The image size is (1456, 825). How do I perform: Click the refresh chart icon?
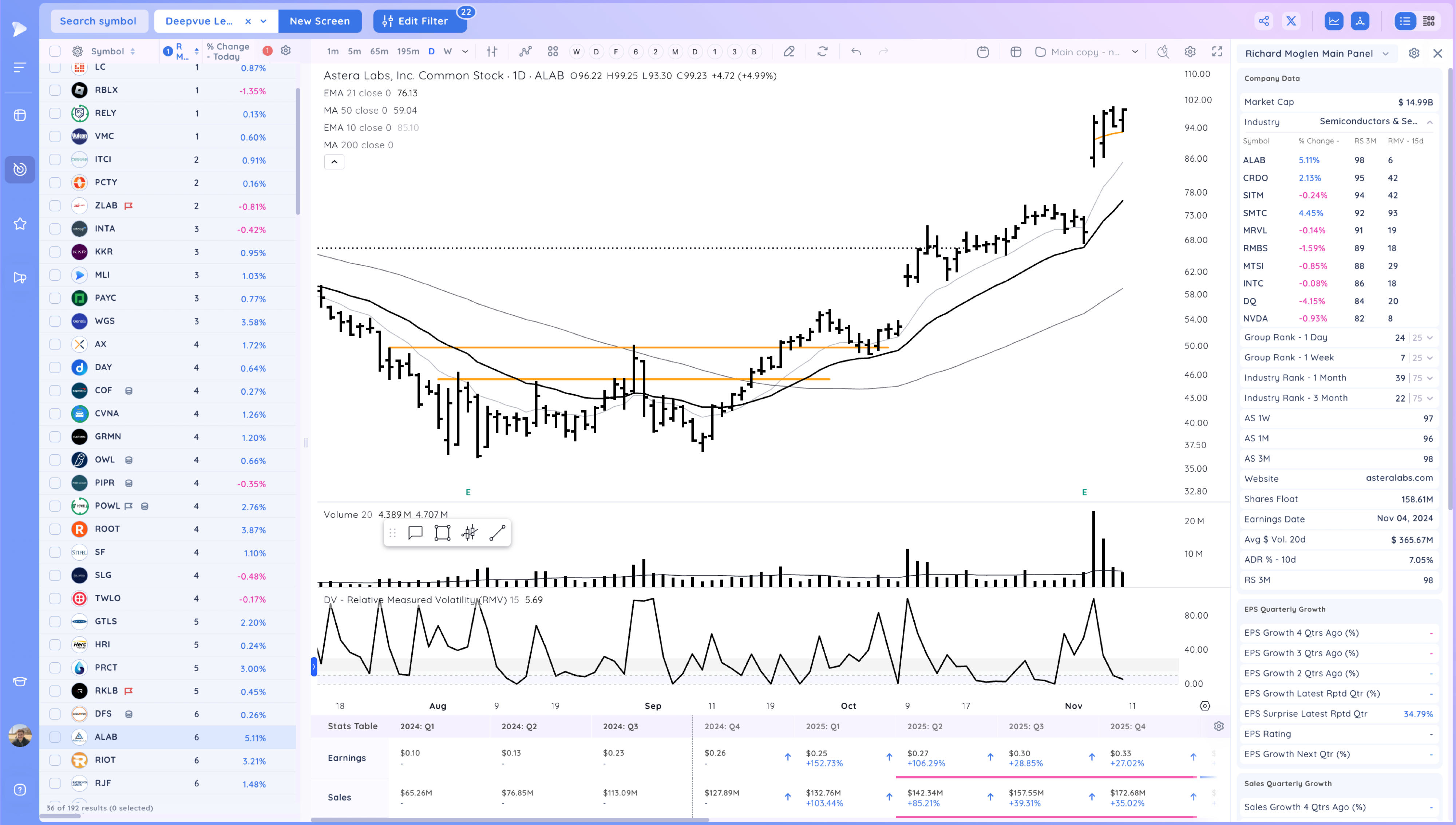coord(822,52)
